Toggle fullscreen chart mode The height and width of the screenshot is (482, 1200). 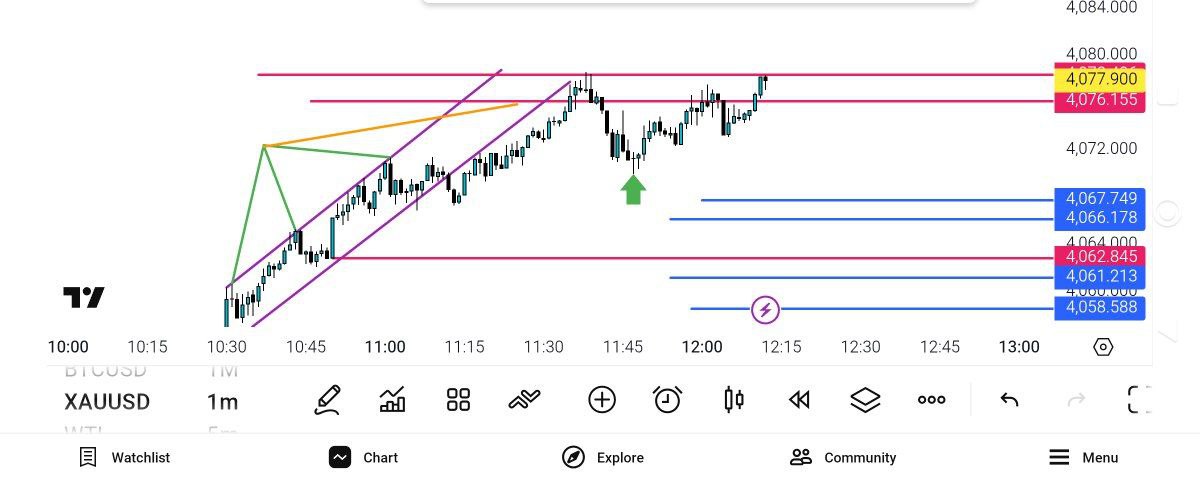click(x=1138, y=401)
